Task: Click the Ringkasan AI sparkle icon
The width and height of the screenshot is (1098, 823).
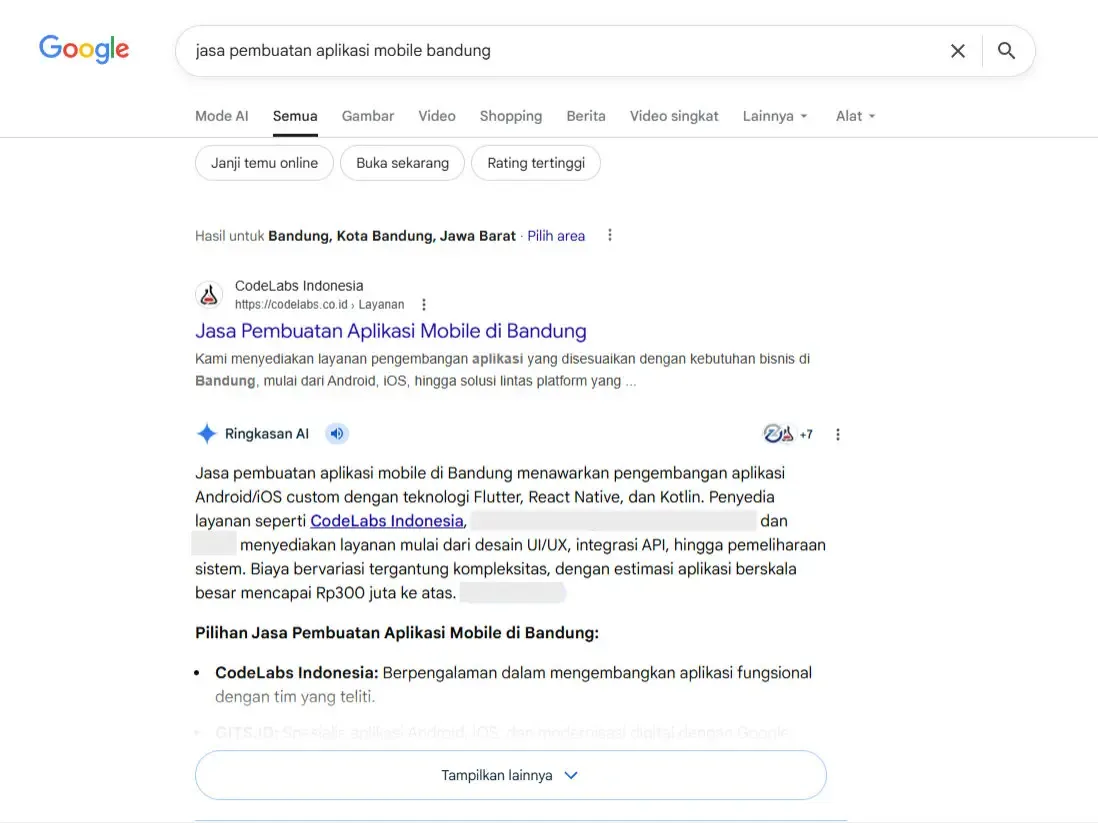Action: click(206, 433)
